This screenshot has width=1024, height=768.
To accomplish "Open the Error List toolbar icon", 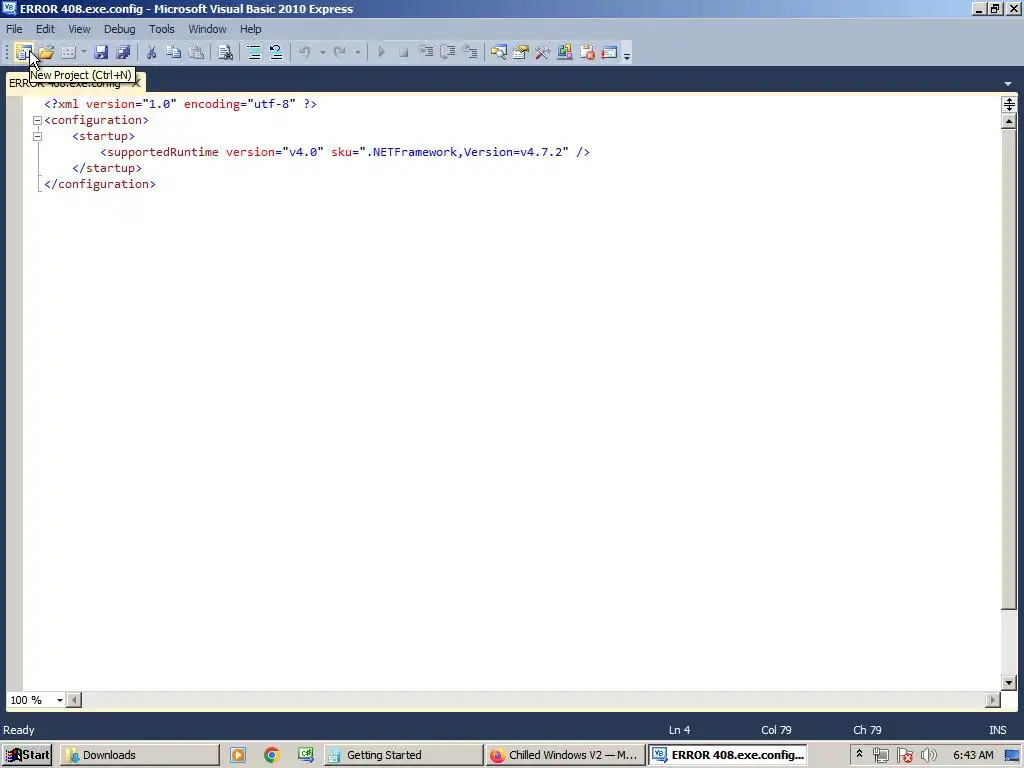I will point(587,52).
